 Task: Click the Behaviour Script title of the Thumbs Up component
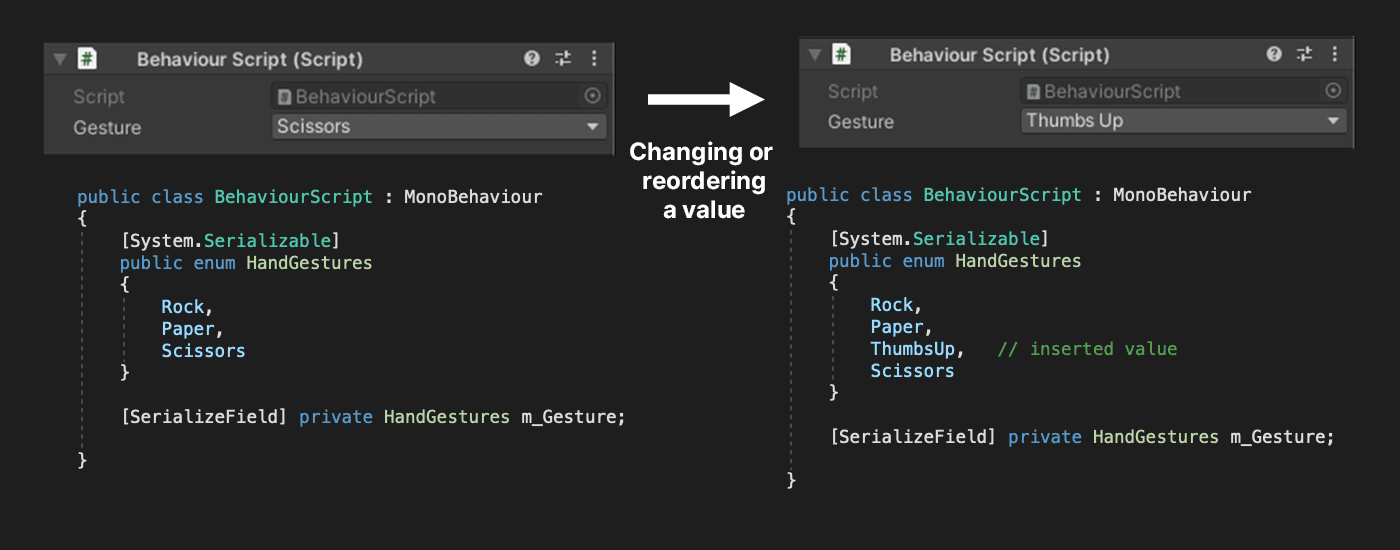[999, 55]
